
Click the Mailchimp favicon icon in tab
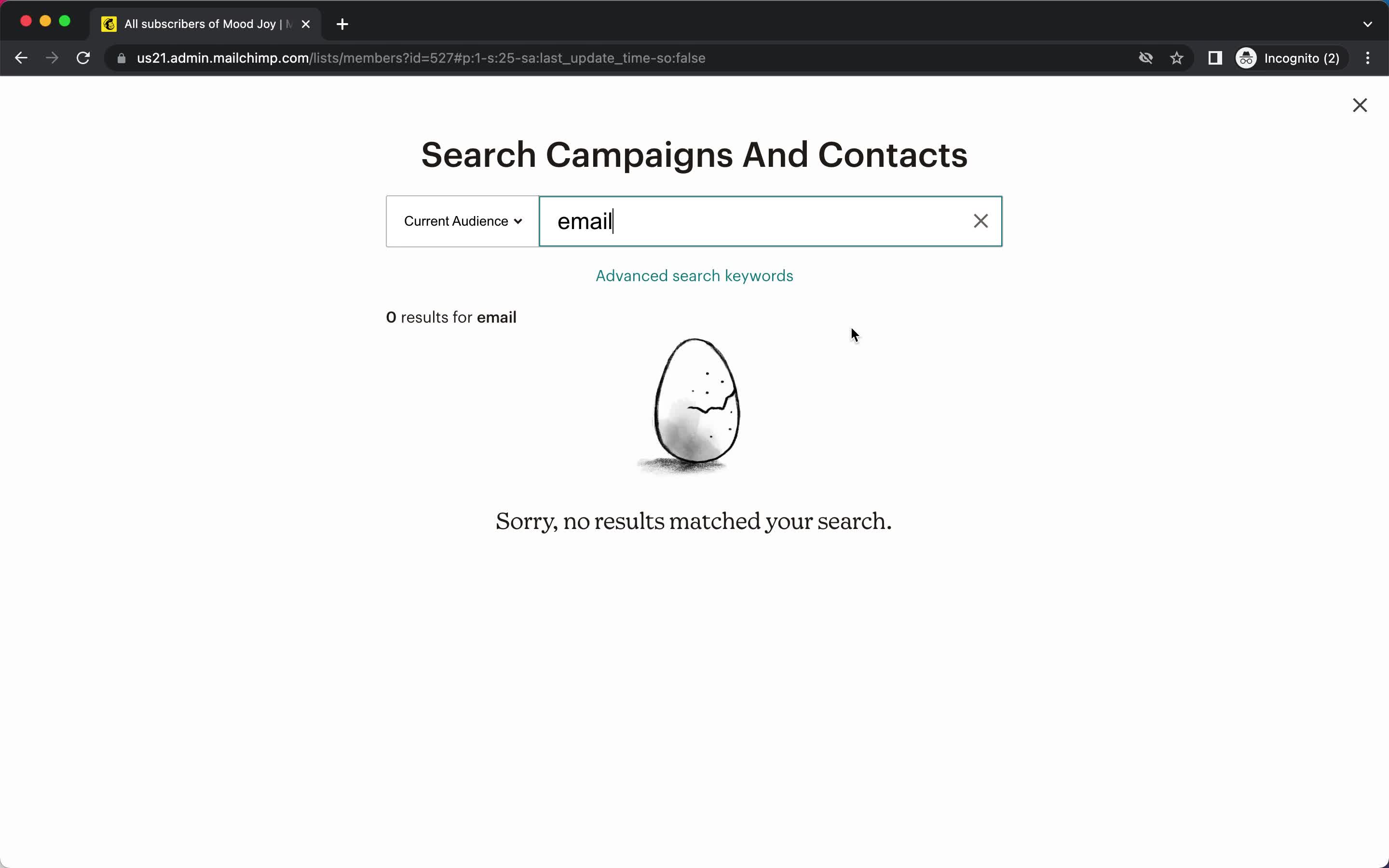click(108, 23)
